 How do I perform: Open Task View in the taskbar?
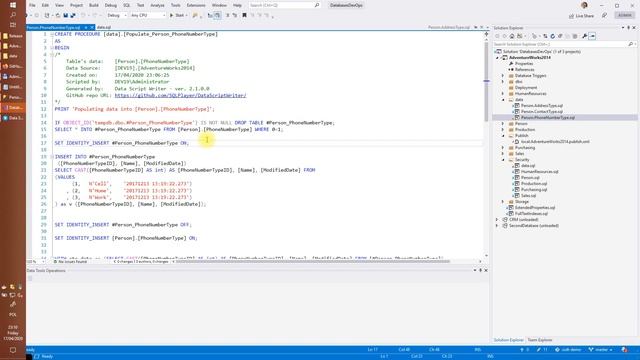point(13,25)
